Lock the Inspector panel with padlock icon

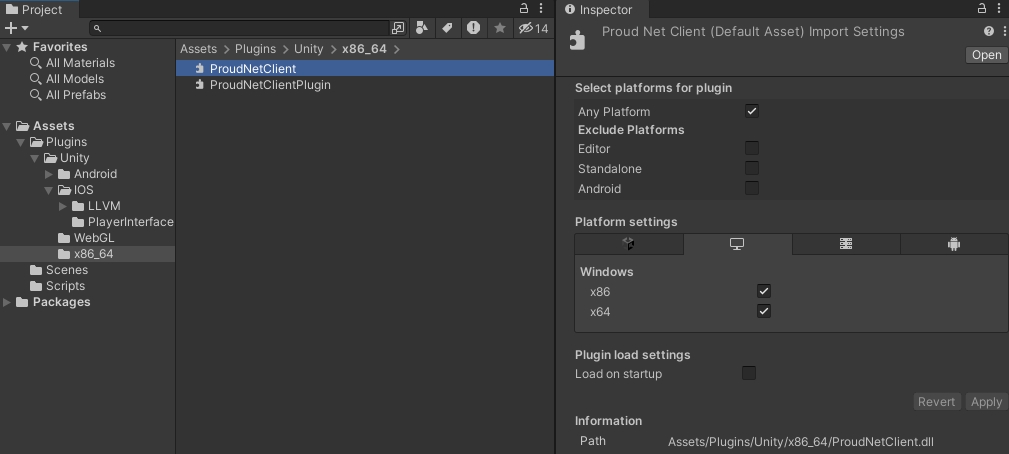point(982,9)
